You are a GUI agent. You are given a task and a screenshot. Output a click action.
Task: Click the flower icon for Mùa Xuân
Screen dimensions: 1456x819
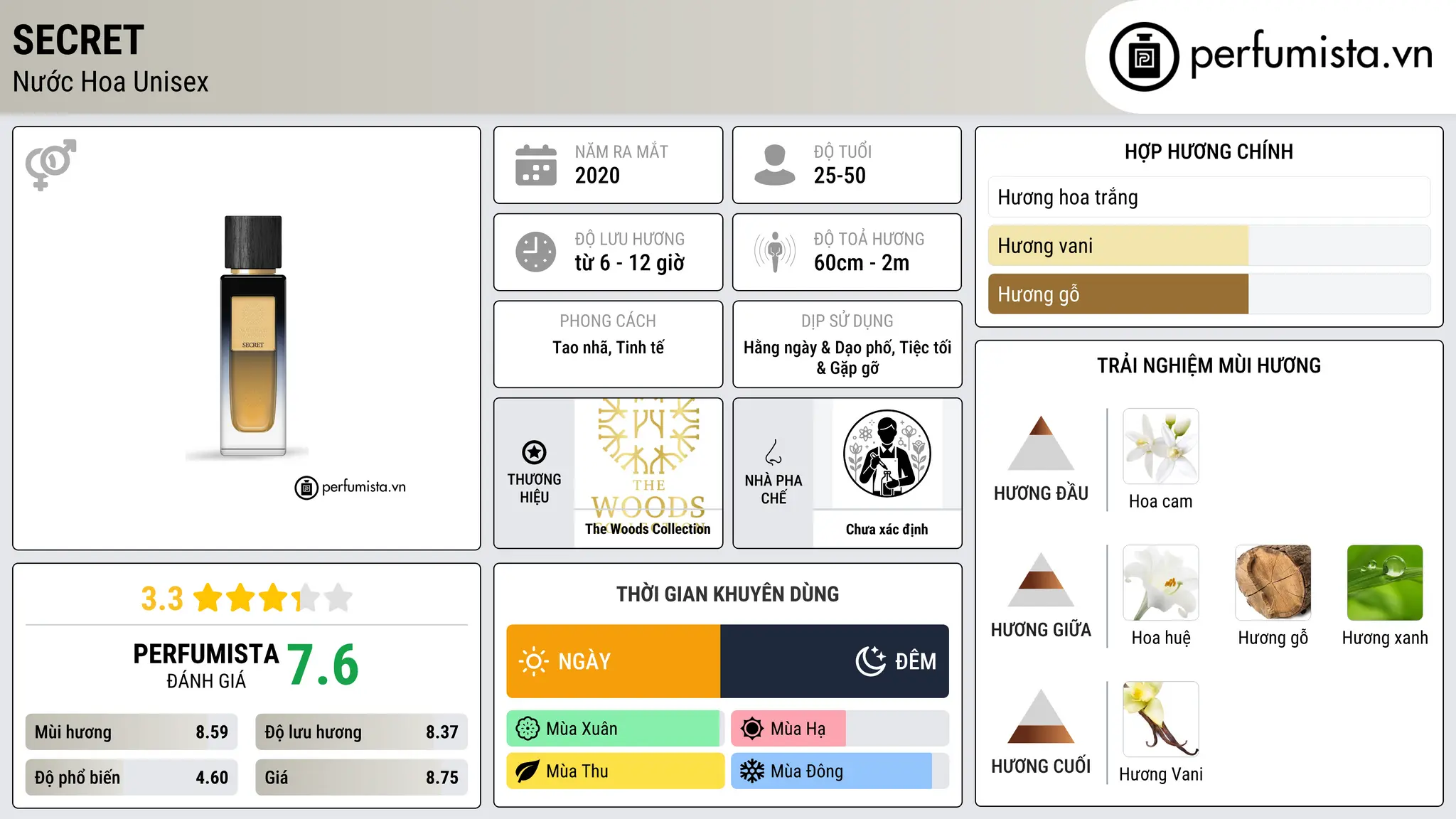[528, 729]
